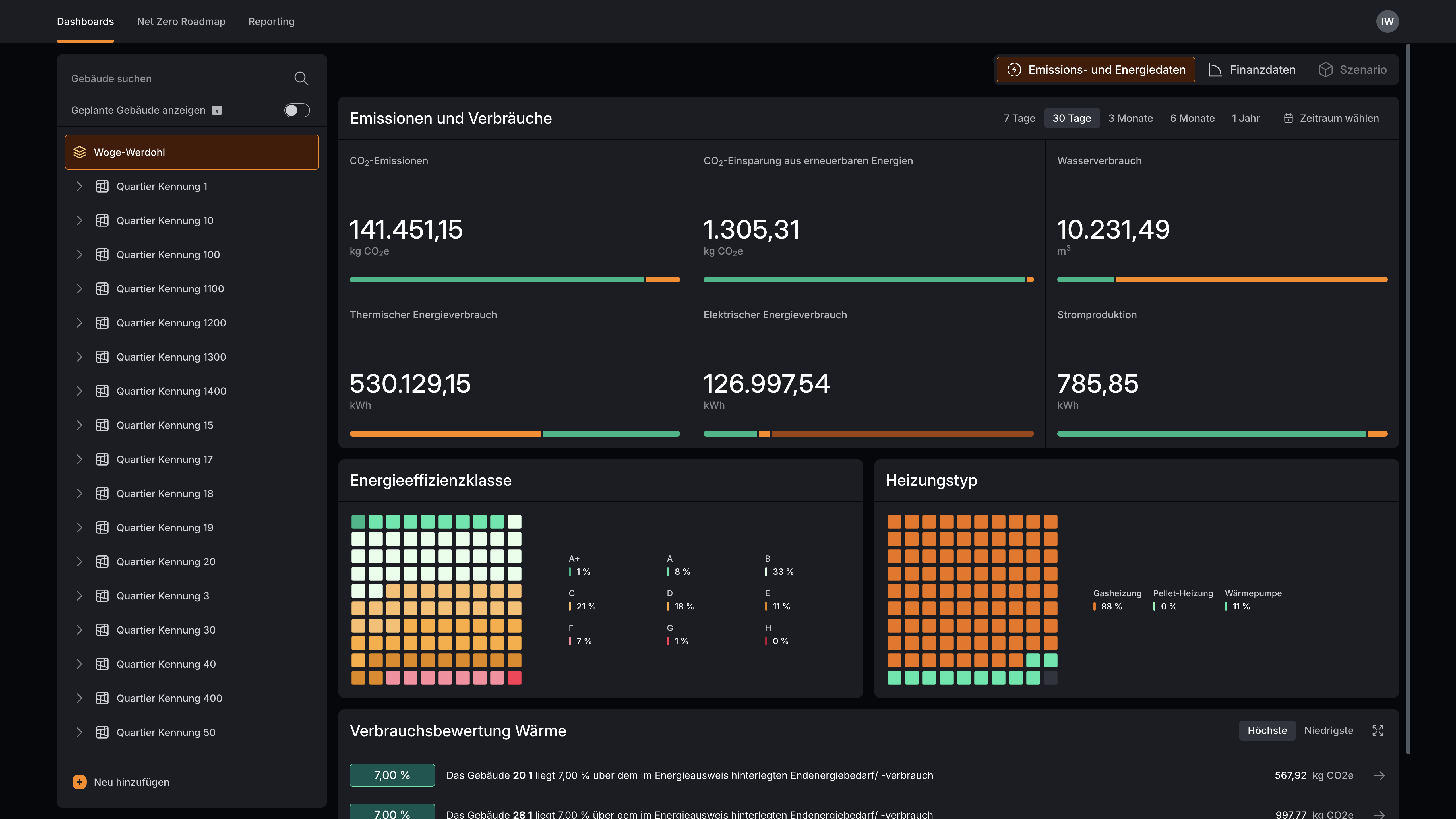This screenshot has height=819, width=1456.
Task: Click arrow icon for Gebäude 20 1 row
Action: tap(1379, 775)
